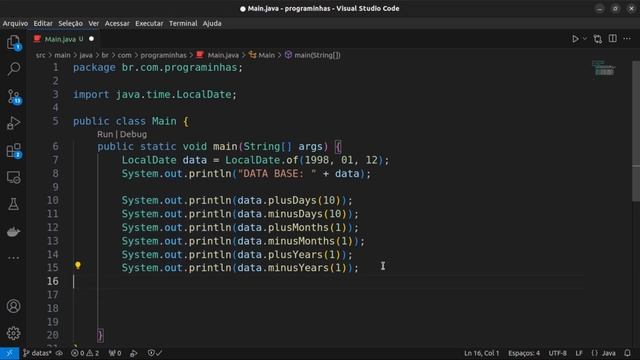The width and height of the screenshot is (640, 360).
Task: Click line number 7 in gutter
Action: pyautogui.click(x=56, y=160)
